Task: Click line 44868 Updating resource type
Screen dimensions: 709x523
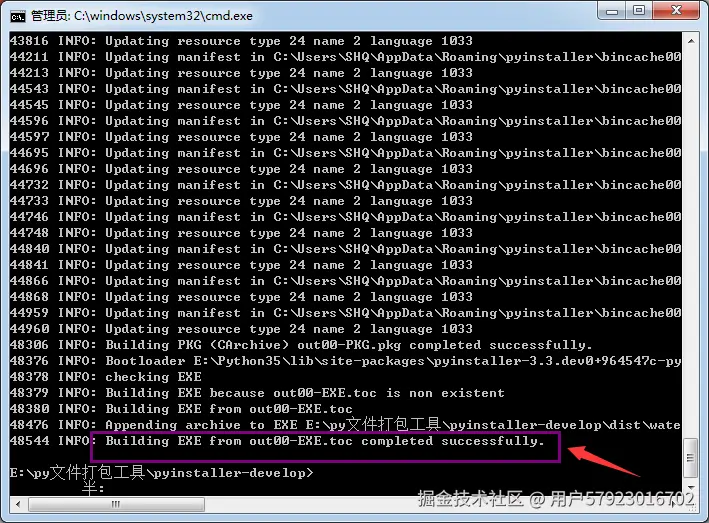Action: [241, 297]
